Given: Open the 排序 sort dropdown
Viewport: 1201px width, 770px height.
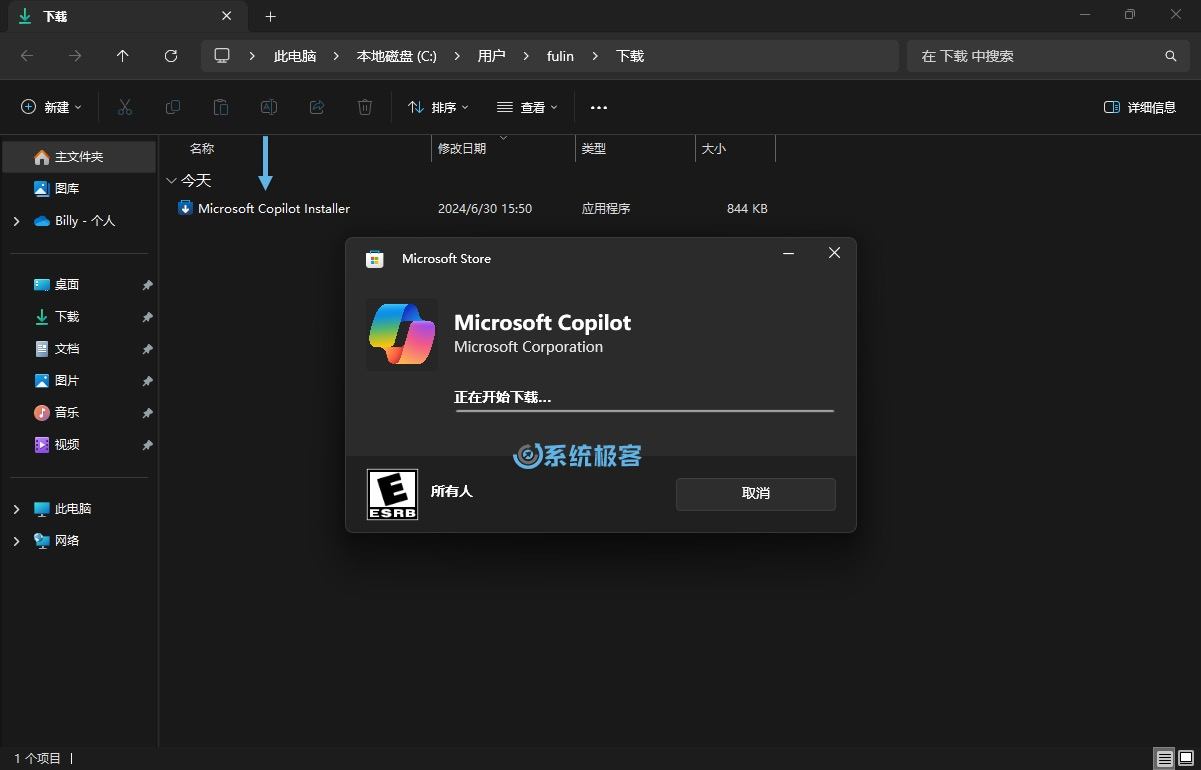Looking at the screenshot, I should 438,107.
